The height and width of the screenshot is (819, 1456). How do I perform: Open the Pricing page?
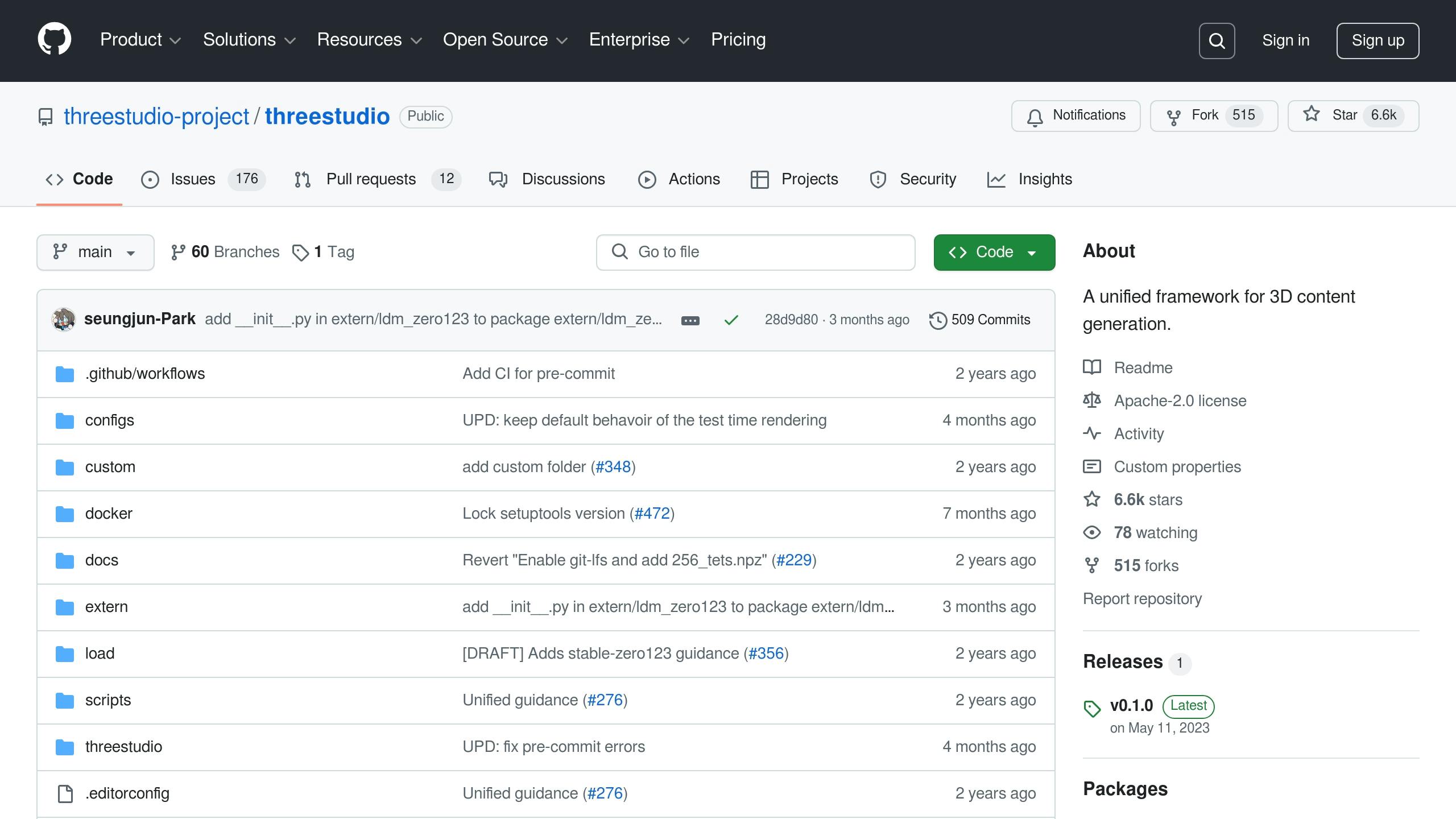(738, 40)
